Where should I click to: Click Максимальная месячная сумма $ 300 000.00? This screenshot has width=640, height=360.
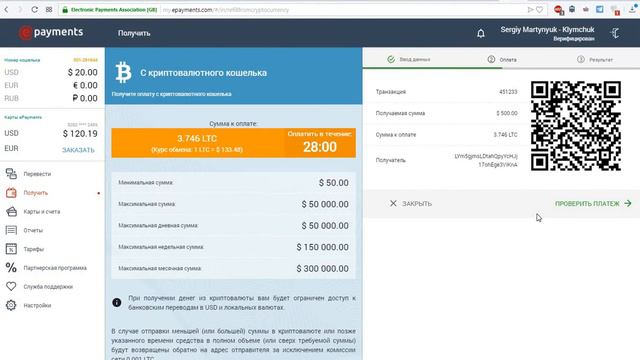pyautogui.click(x=322, y=269)
